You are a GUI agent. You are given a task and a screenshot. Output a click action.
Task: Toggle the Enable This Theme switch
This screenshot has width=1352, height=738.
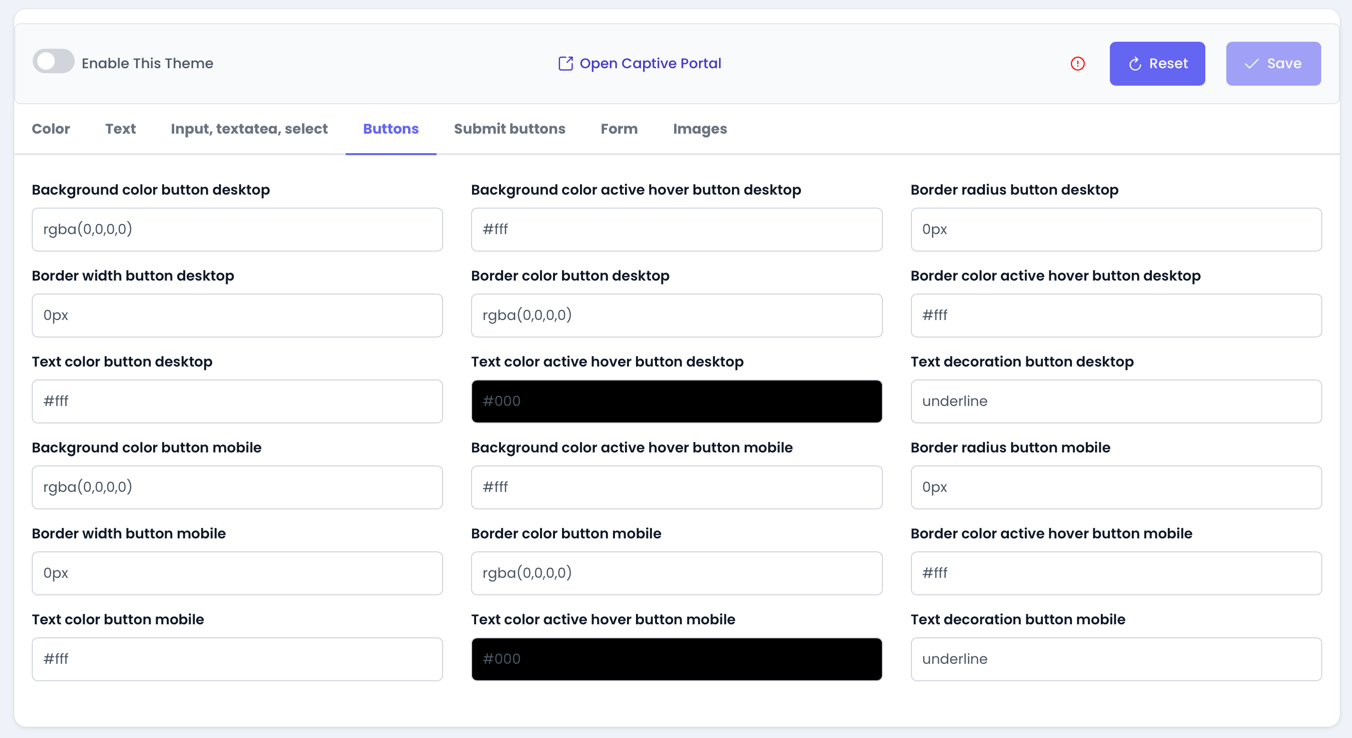pyautogui.click(x=54, y=62)
